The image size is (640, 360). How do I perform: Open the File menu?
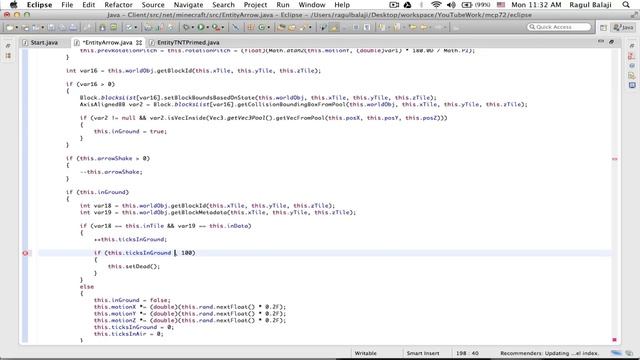(x=67, y=5)
